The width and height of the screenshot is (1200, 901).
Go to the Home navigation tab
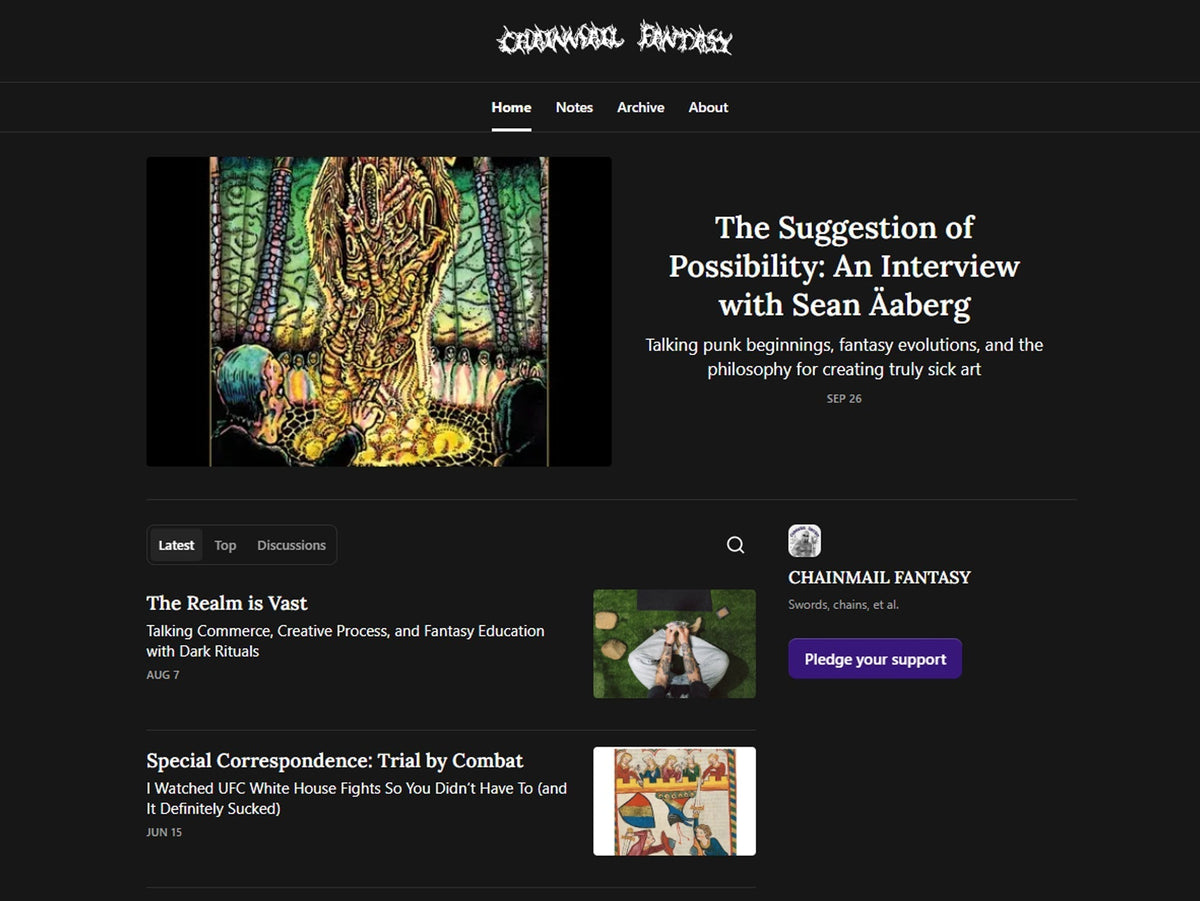511,107
